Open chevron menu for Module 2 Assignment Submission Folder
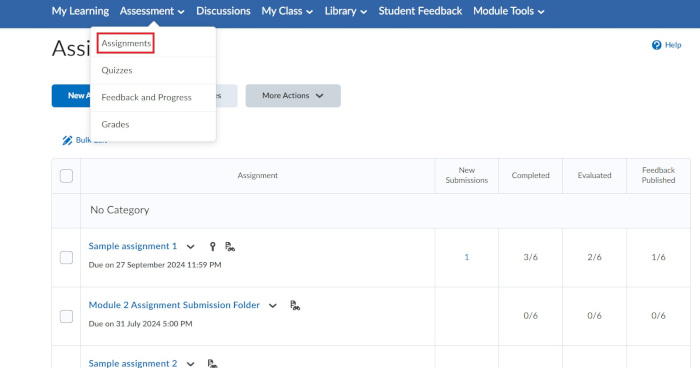The width and height of the screenshot is (700, 368). (x=273, y=305)
